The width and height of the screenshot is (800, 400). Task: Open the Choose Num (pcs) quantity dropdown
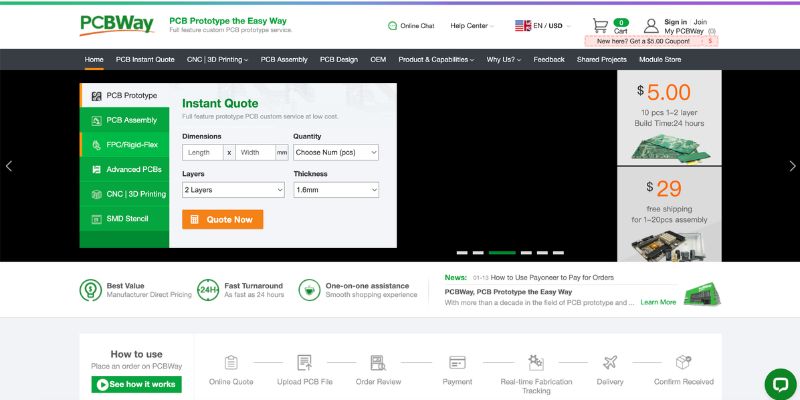tap(336, 153)
